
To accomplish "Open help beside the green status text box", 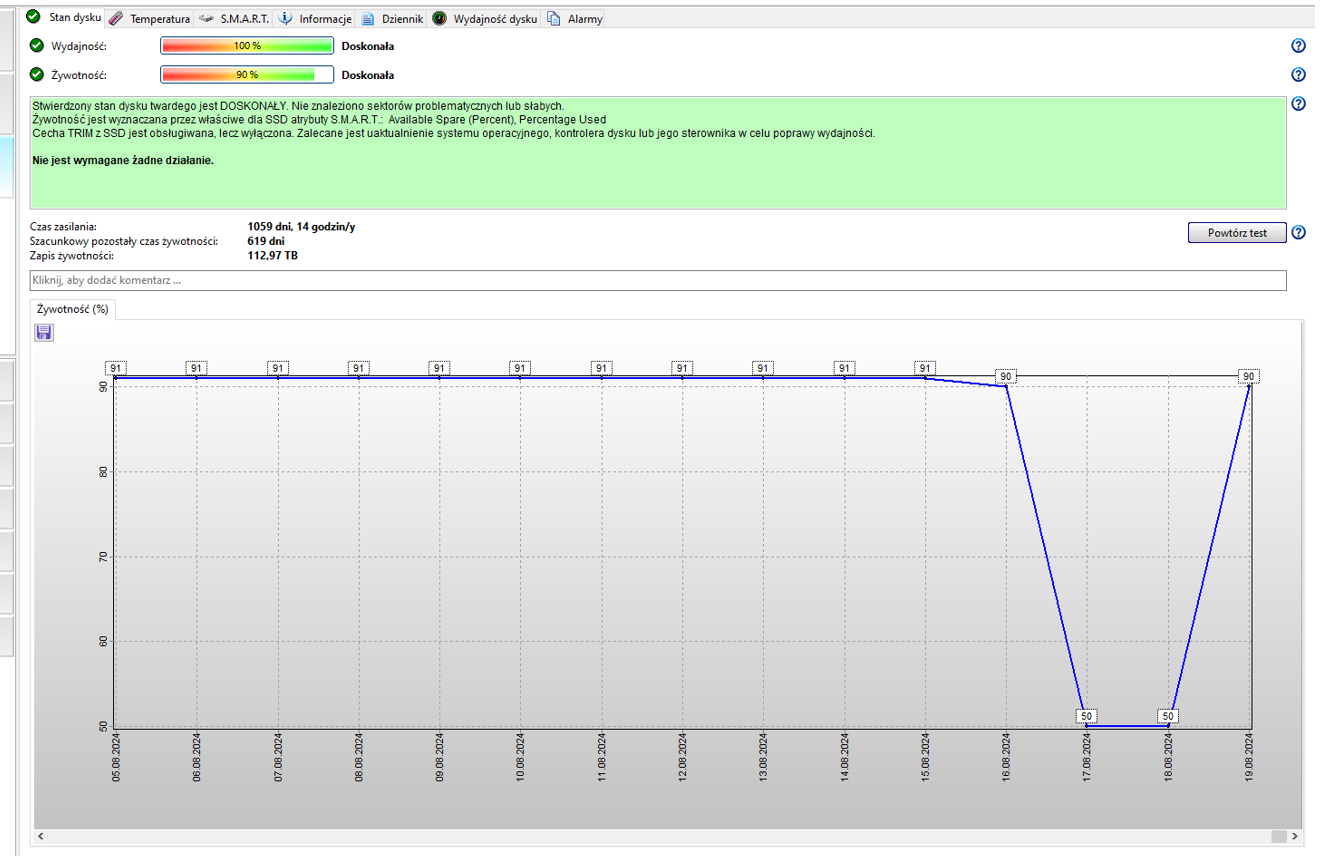I will [1299, 104].
